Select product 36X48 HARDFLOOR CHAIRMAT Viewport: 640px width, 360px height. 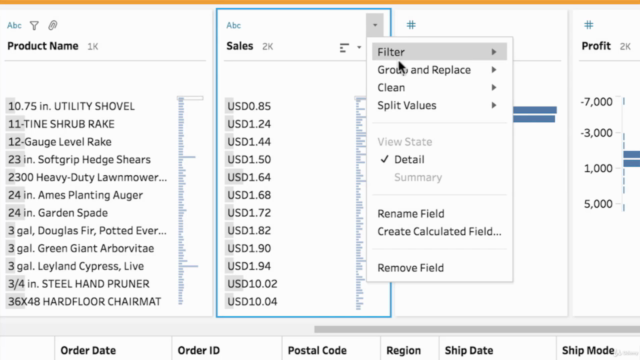84,302
